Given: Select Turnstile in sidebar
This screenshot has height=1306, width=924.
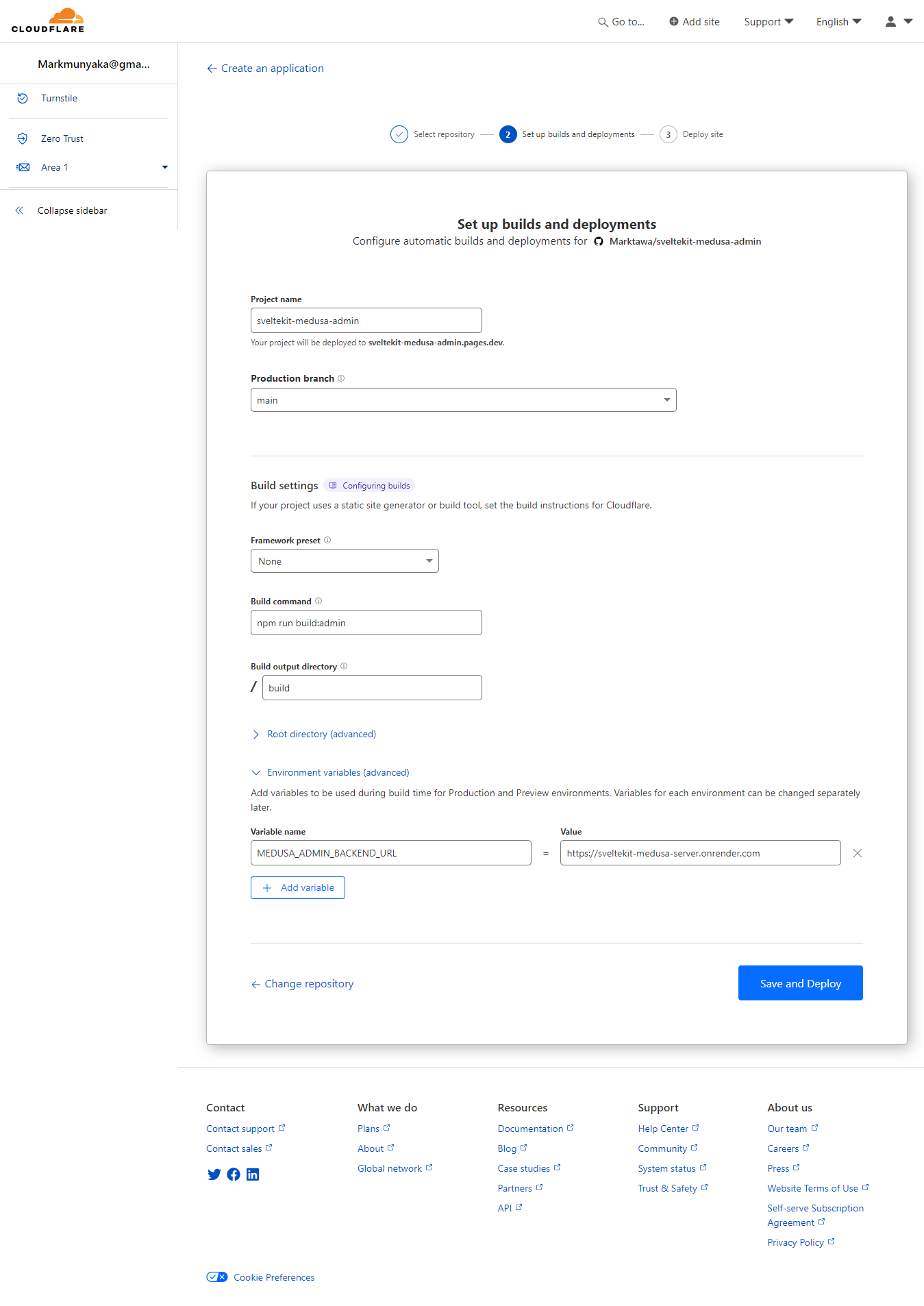Looking at the screenshot, I should [59, 98].
